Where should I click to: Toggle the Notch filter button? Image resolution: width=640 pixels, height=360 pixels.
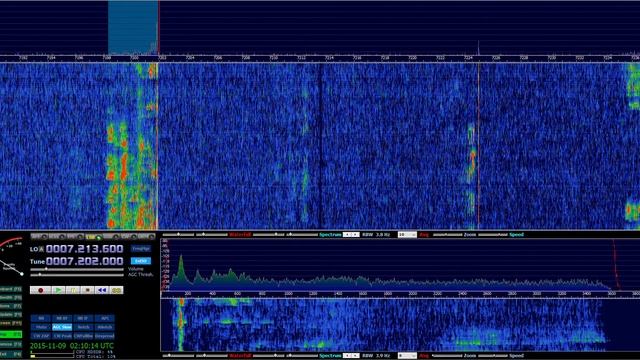click(x=83, y=327)
